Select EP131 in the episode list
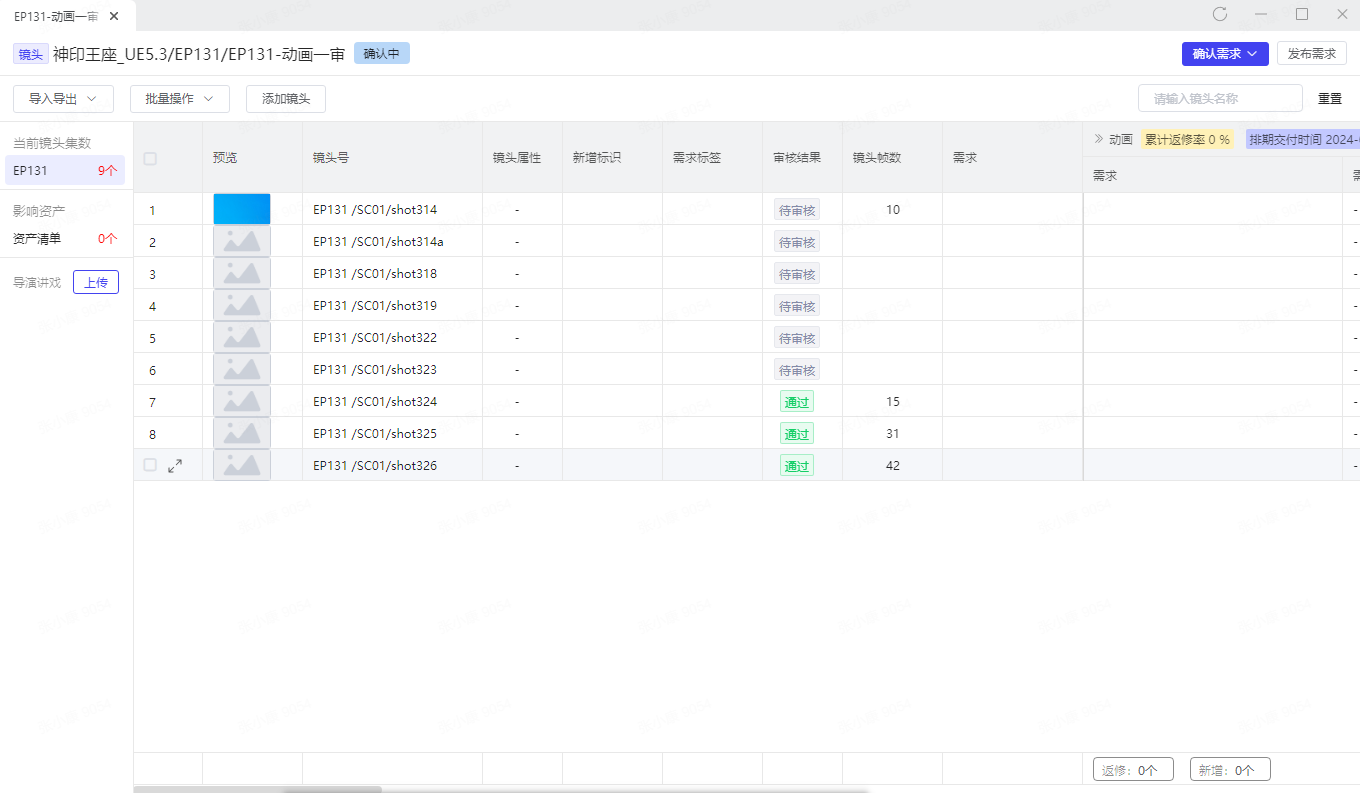This screenshot has height=793, width=1360. [x=65, y=170]
